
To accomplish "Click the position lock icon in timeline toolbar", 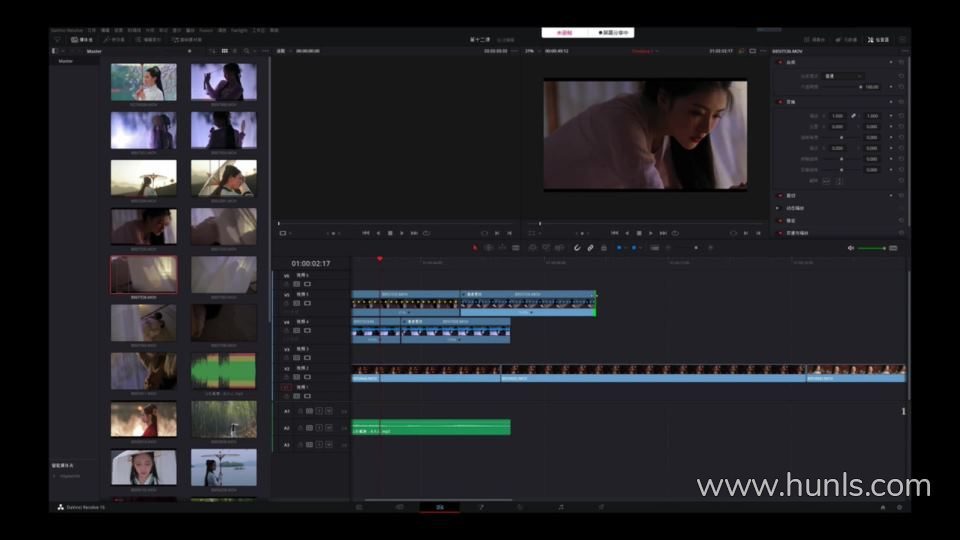I will pos(603,247).
